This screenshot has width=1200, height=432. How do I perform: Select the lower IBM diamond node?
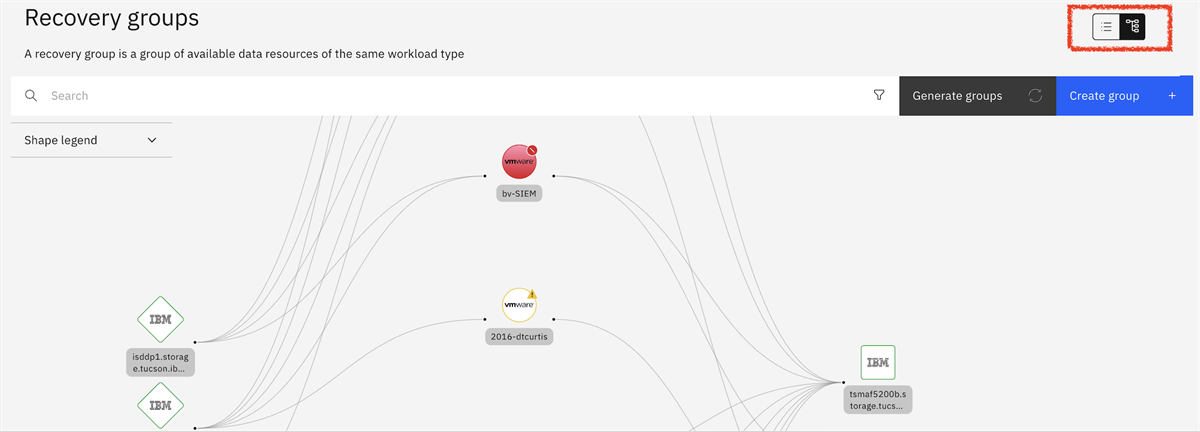160,407
